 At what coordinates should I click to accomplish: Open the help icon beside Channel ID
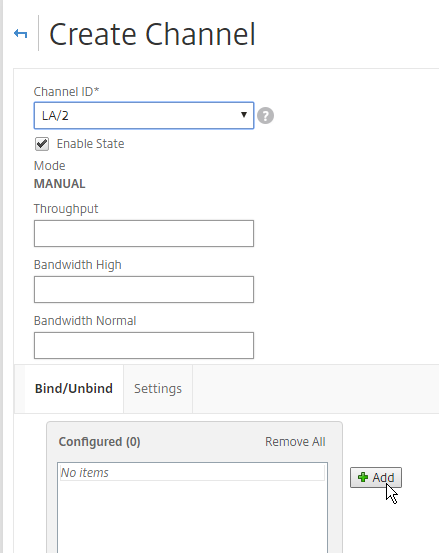point(265,116)
